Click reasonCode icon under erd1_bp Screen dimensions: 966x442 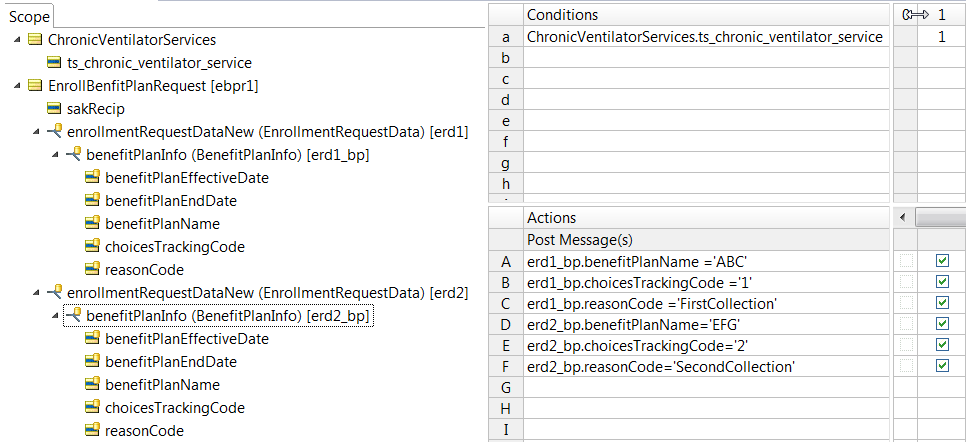pyautogui.click(x=92, y=269)
